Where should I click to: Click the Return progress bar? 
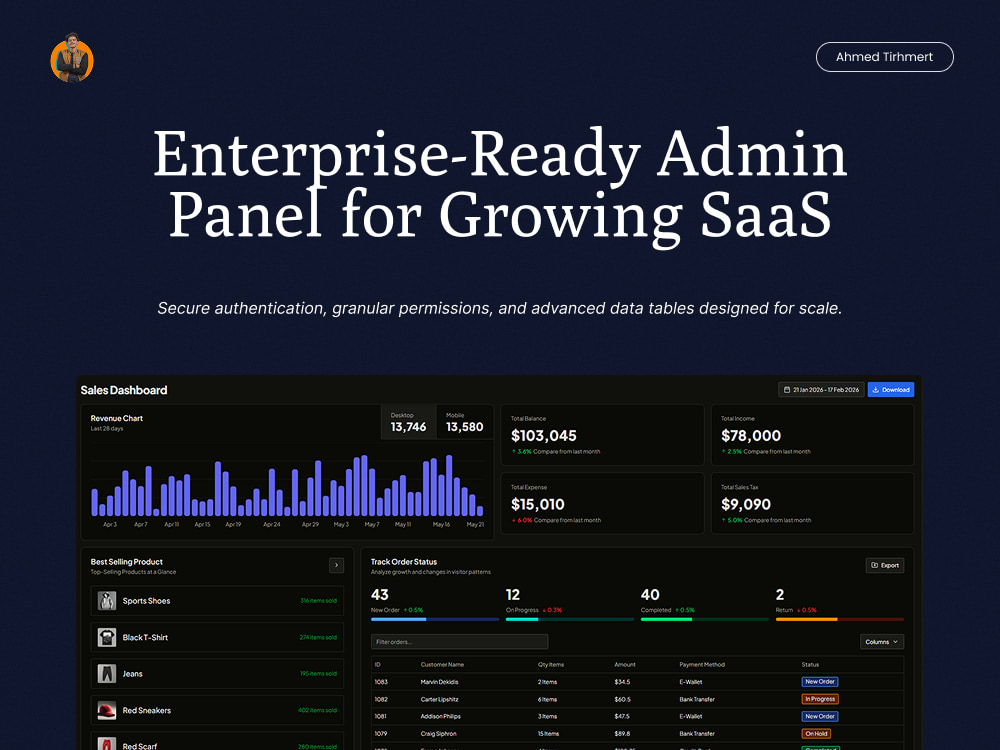[840, 619]
